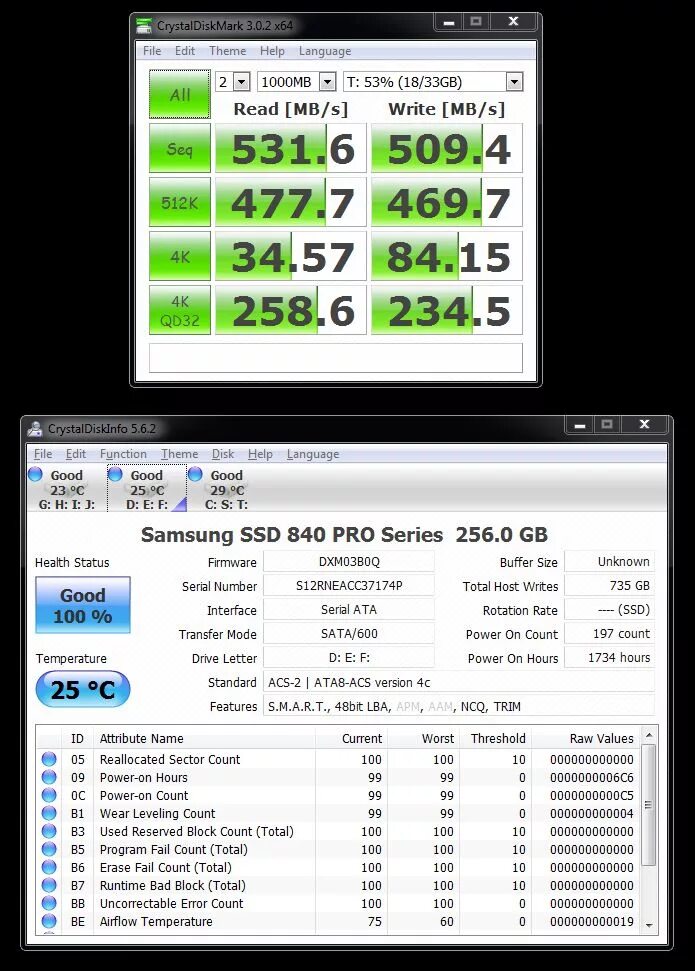Open the test size dropdown showing 1000MB
695x971 pixels.
coord(328,82)
